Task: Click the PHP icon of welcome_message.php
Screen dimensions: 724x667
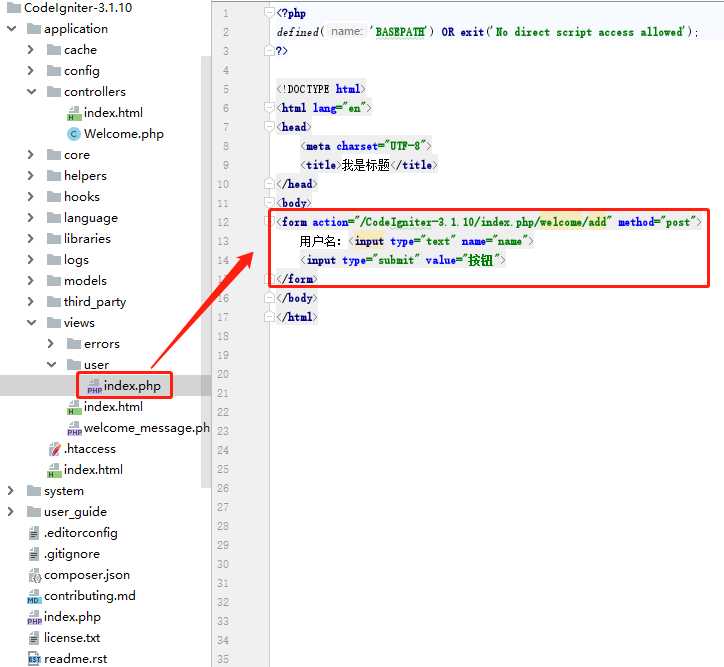Action: 74,428
